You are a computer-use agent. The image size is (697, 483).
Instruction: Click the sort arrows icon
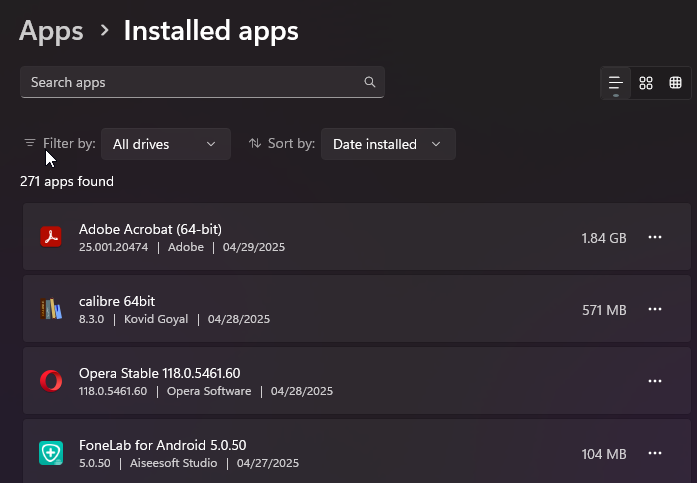click(255, 143)
